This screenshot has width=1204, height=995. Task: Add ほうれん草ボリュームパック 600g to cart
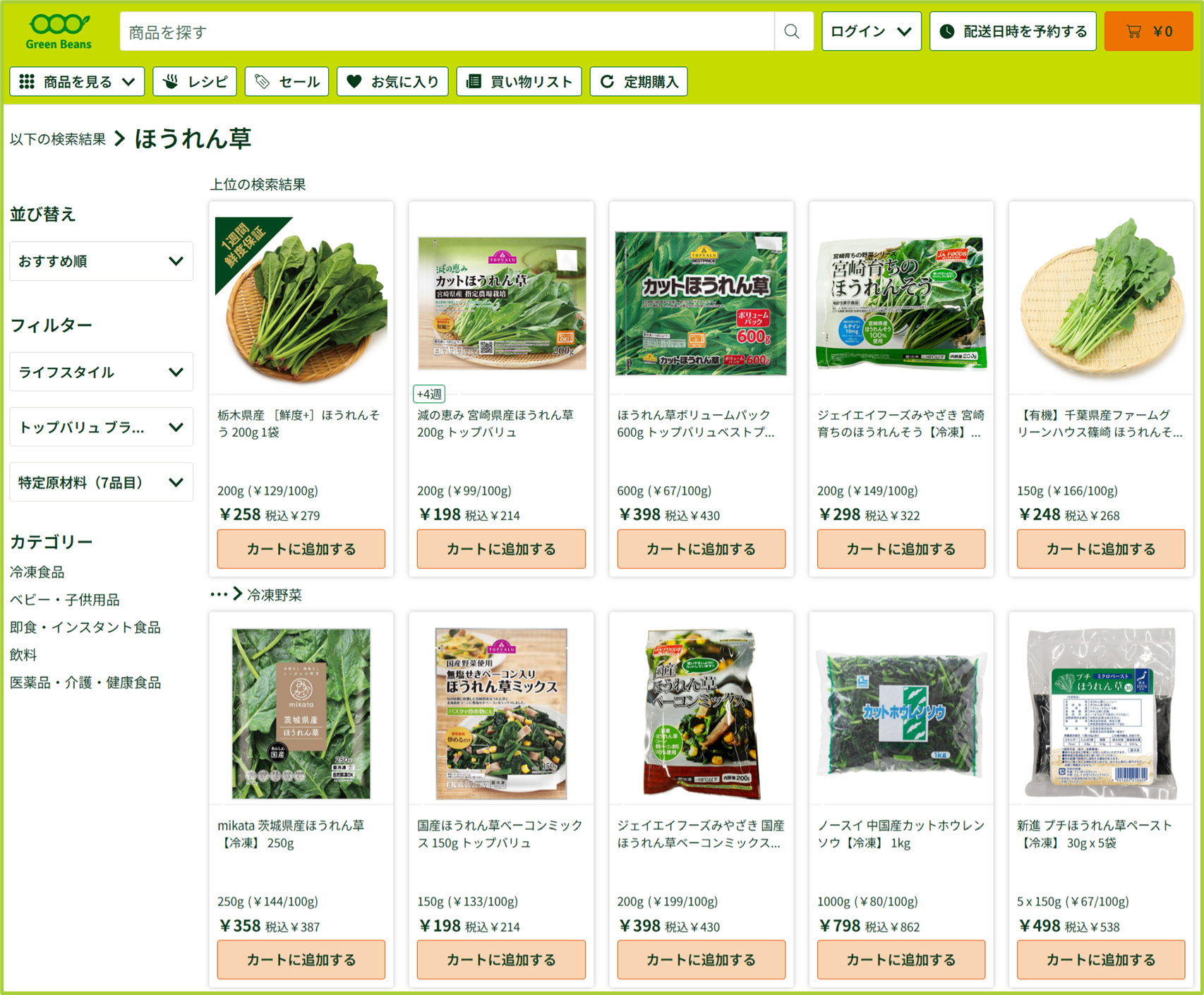click(702, 549)
